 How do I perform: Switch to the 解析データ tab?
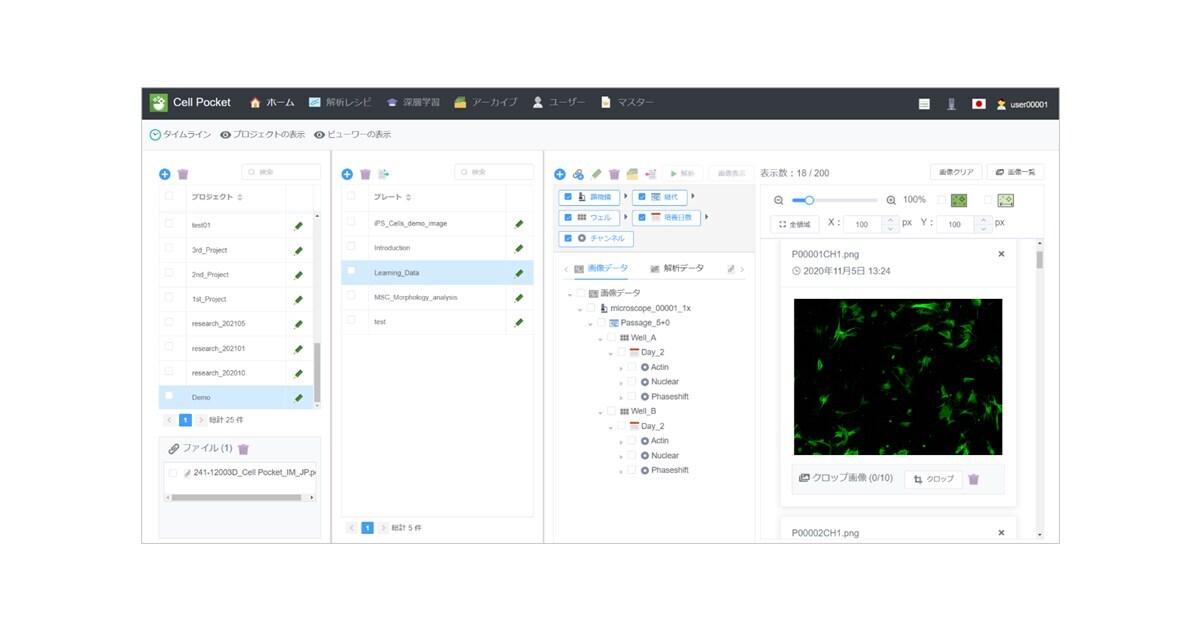click(677, 268)
